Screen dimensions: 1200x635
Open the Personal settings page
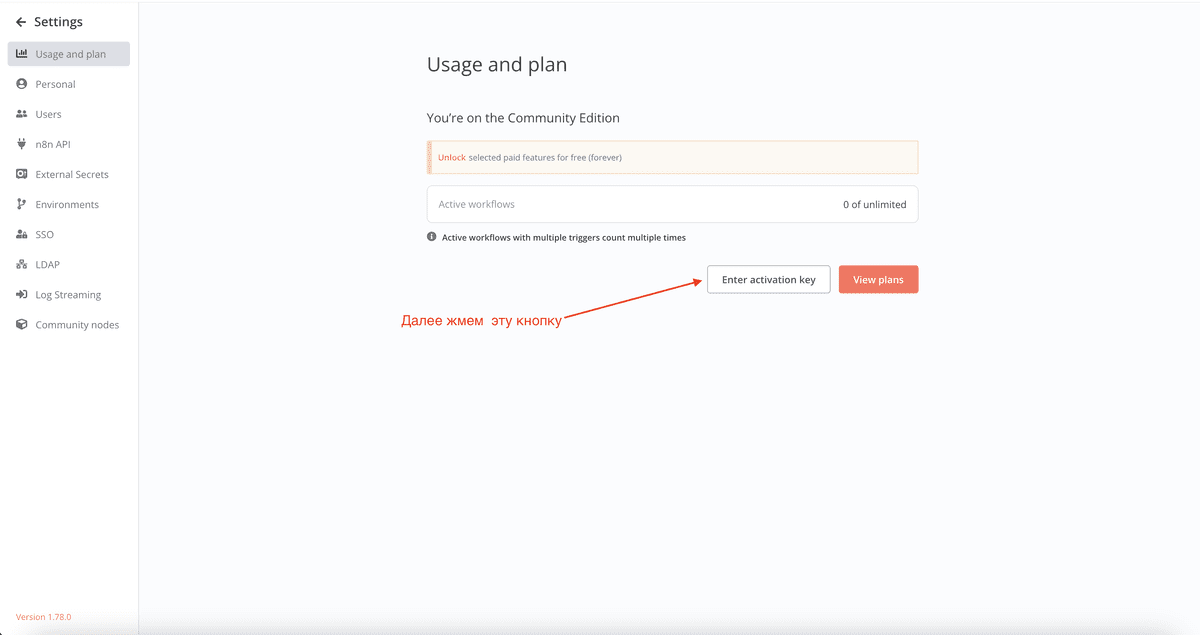pyautogui.click(x=55, y=84)
